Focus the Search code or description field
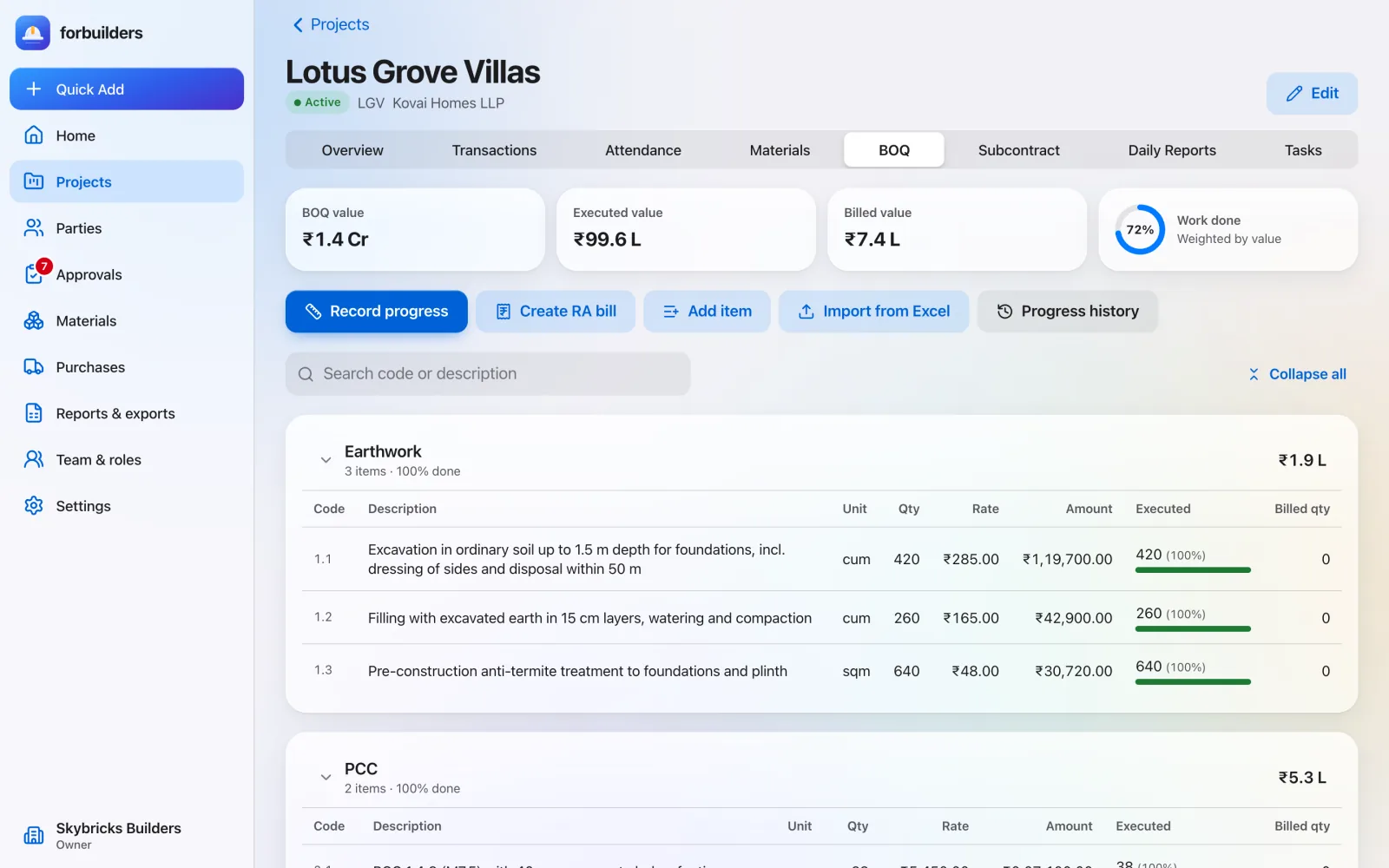The image size is (1389, 868). point(488,374)
